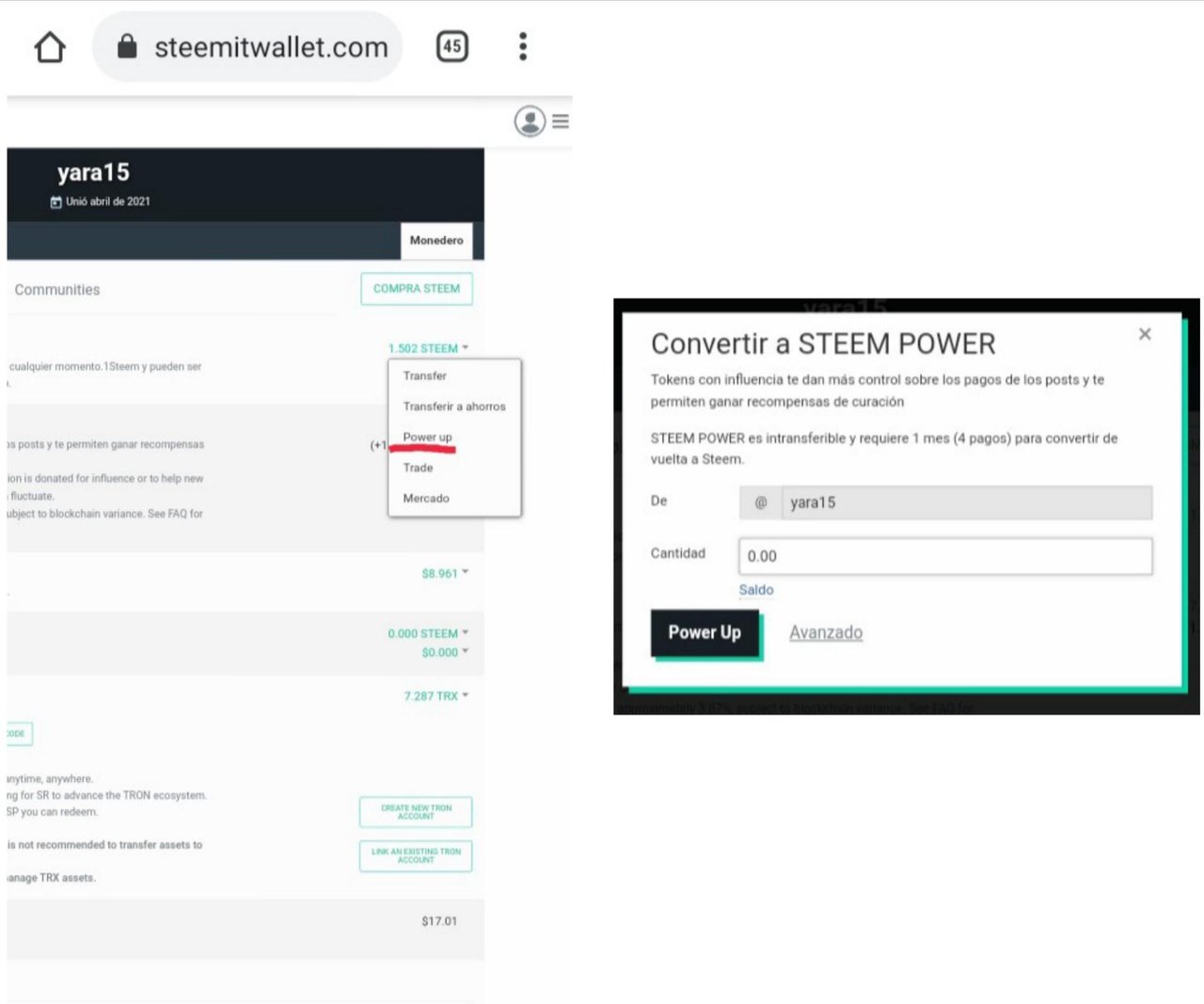The height and width of the screenshot is (1004, 1204).
Task: Click the $17.01 estimated account value
Action: (x=439, y=921)
